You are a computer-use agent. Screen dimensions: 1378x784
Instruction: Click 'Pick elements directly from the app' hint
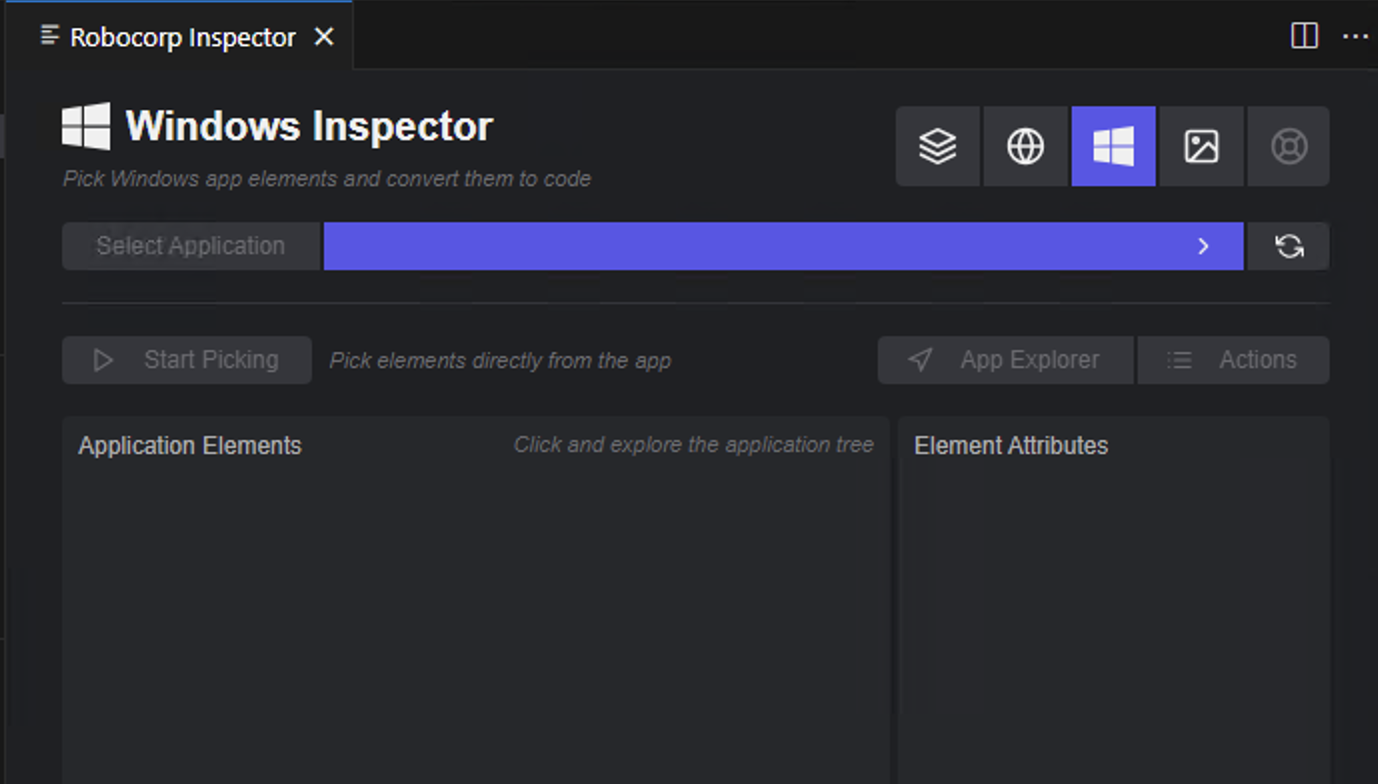[x=500, y=360]
